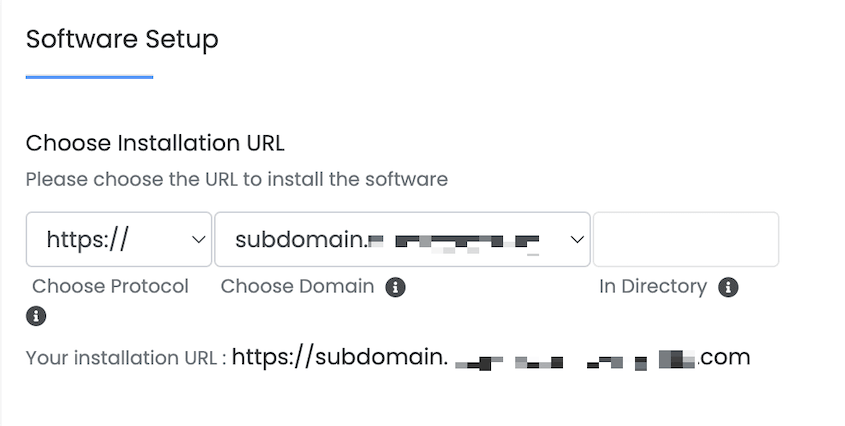The width and height of the screenshot is (845, 426).
Task: Click the chevron arrow of the domain selector
Action: click(576, 239)
